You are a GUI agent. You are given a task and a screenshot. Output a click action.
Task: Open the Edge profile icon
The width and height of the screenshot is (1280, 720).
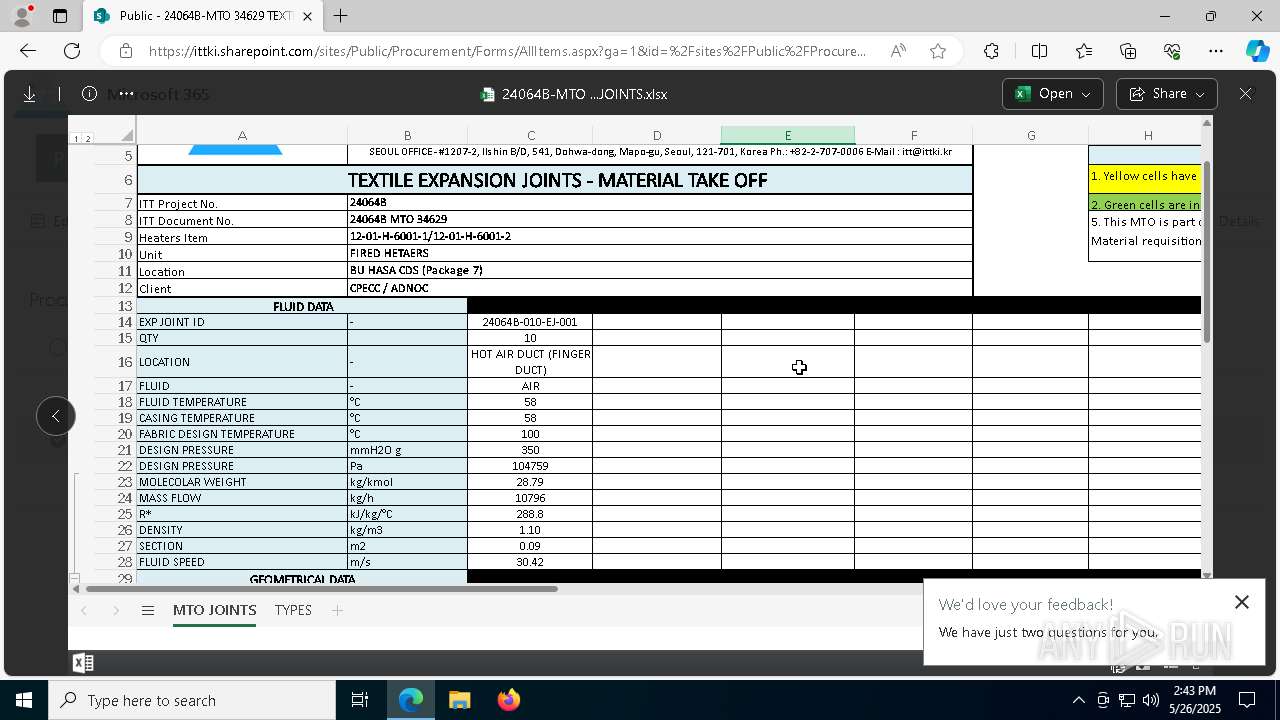tap(22, 16)
